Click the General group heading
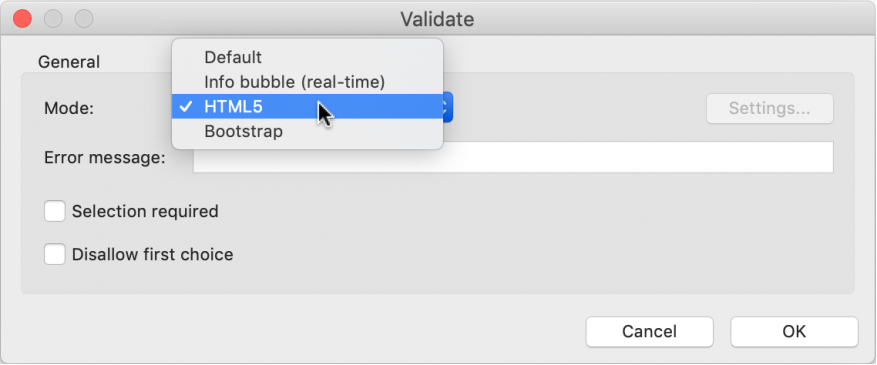This screenshot has width=877, height=365. click(69, 61)
